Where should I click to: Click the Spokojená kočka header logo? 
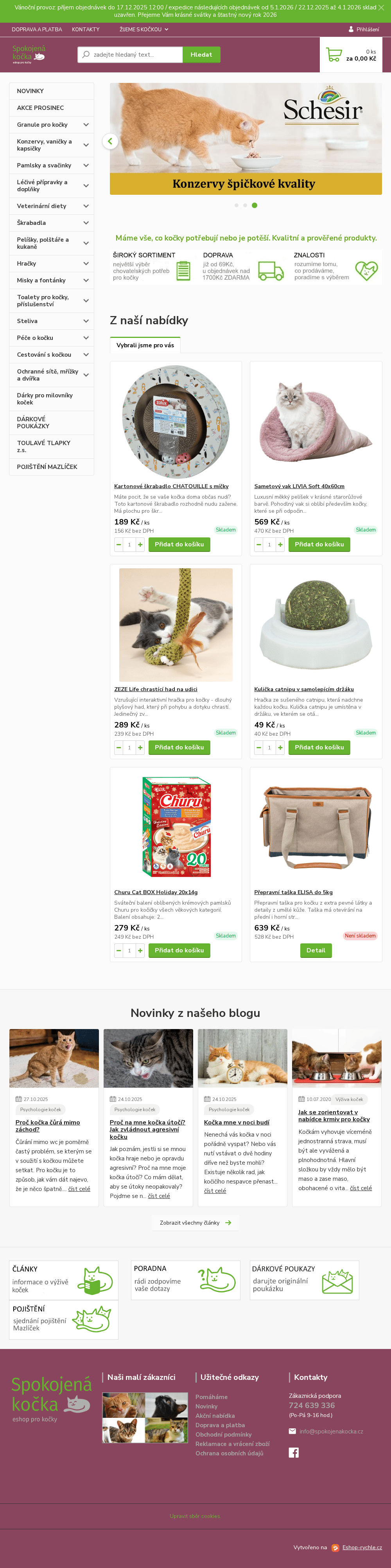29,54
